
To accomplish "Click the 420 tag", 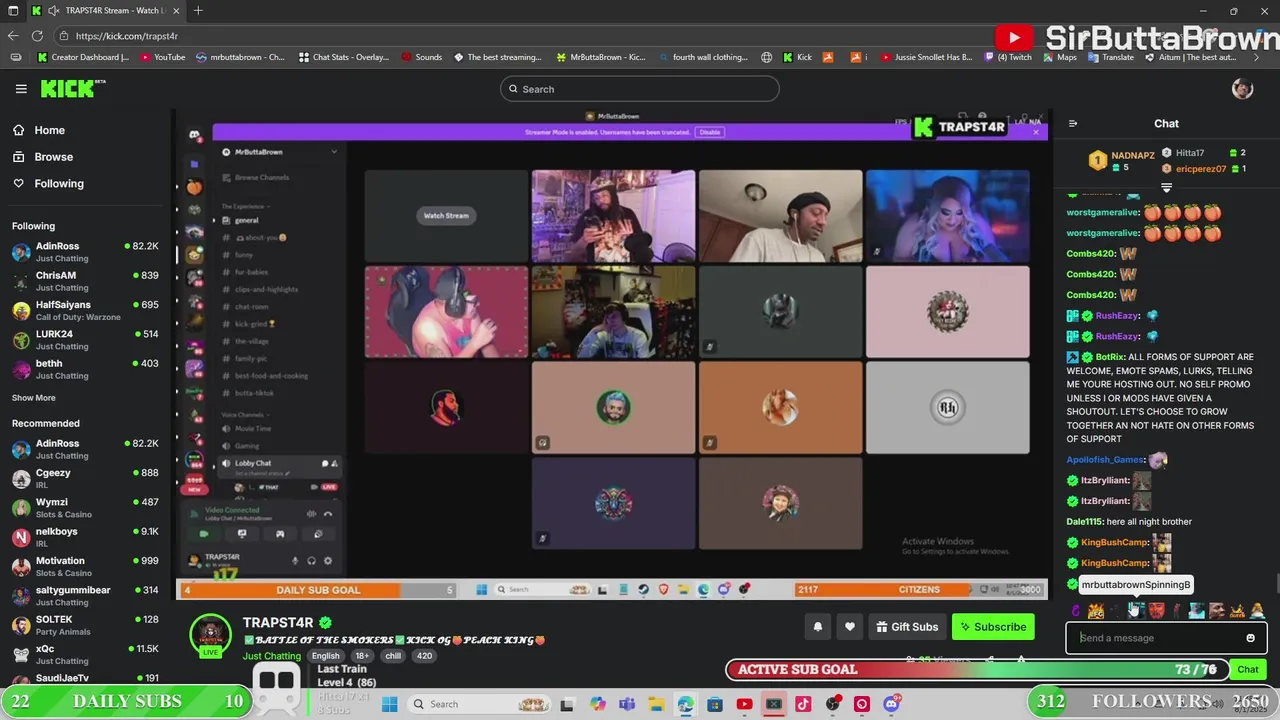I will point(424,656).
